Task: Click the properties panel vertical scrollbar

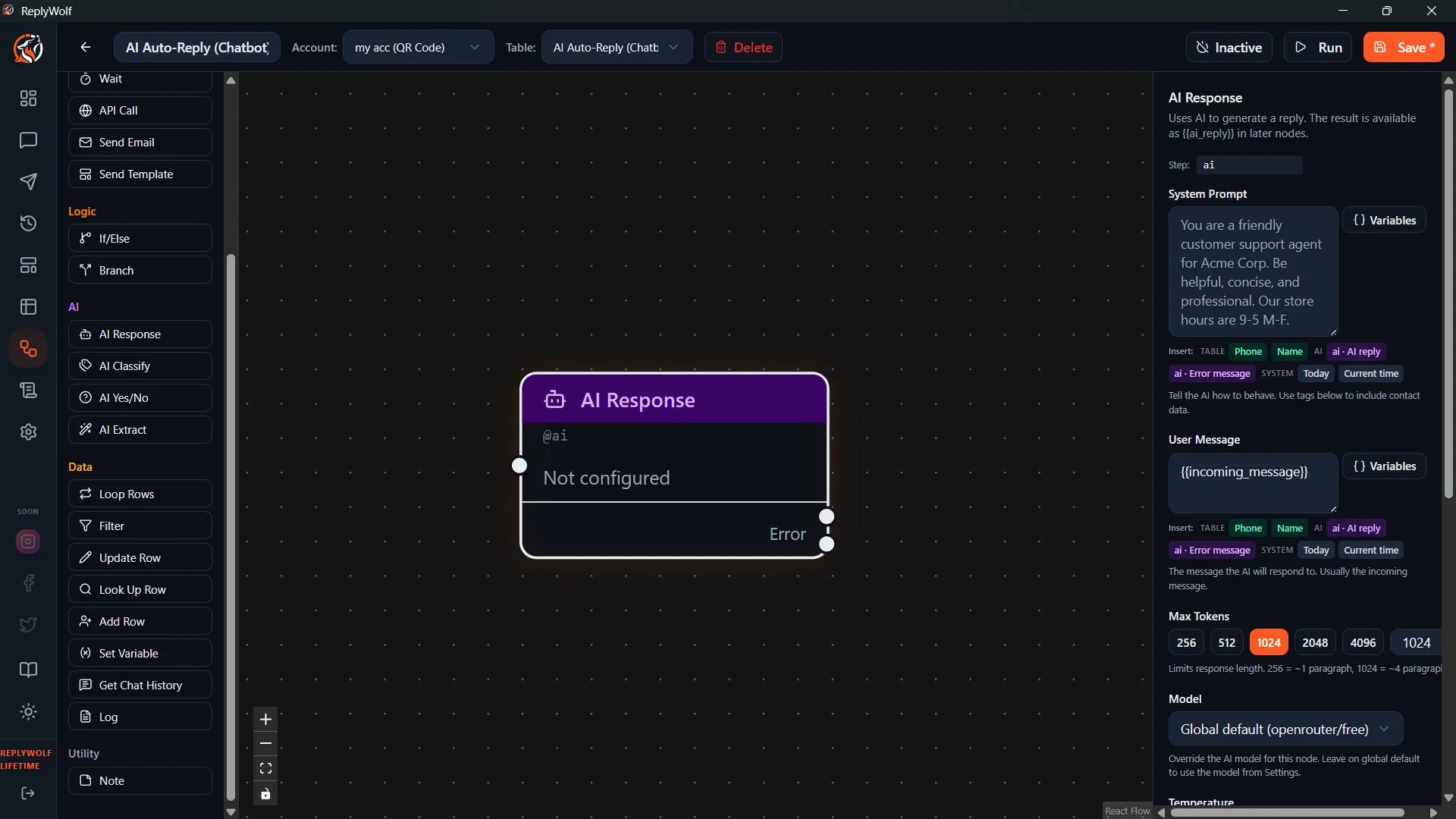Action: click(x=1448, y=294)
